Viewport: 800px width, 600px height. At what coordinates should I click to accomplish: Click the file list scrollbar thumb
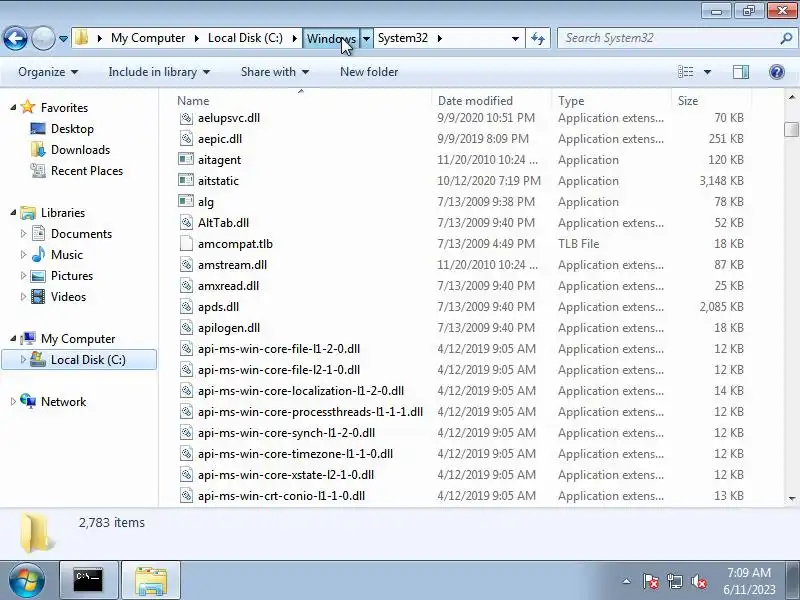click(791, 130)
